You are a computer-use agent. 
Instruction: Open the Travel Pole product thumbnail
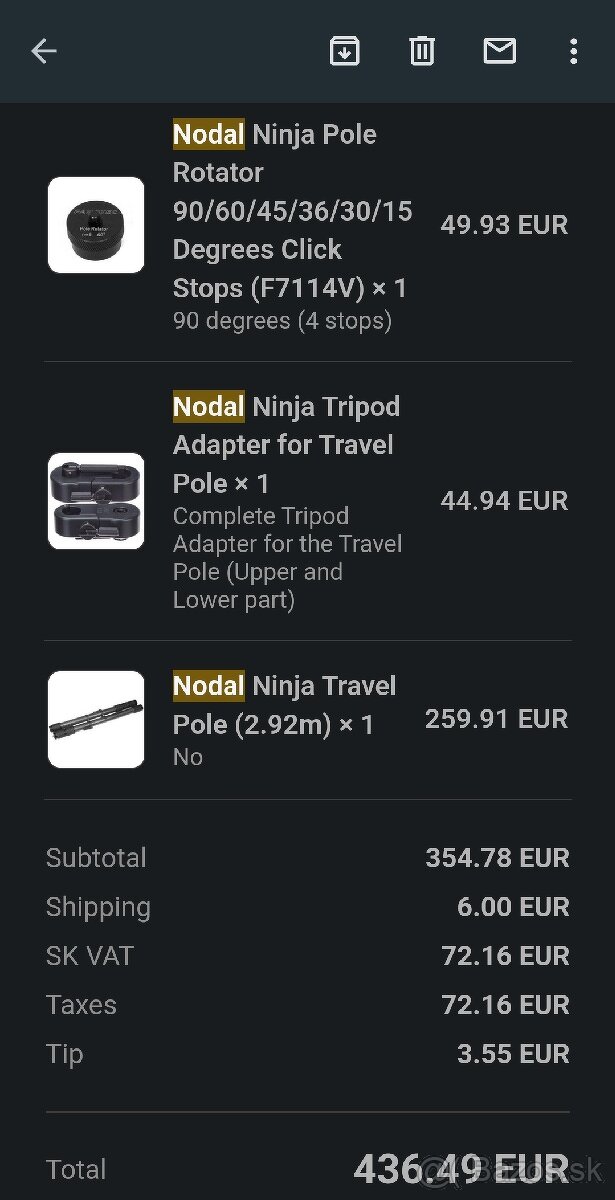pyautogui.click(x=96, y=719)
